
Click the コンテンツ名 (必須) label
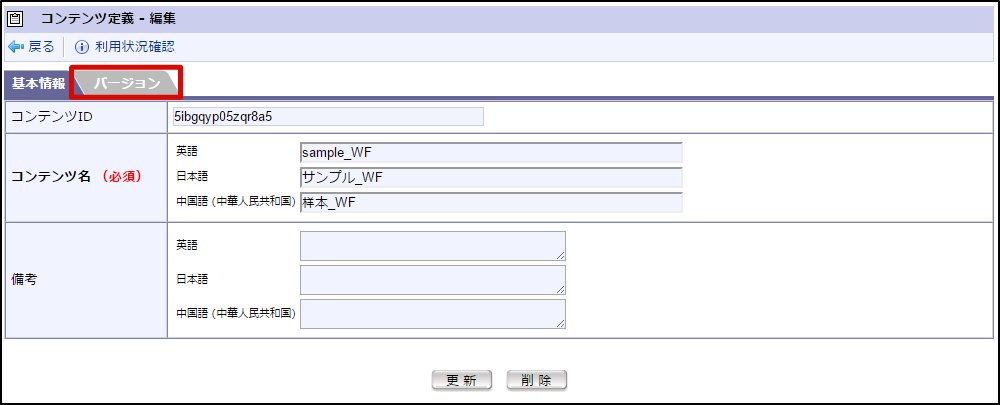coord(75,177)
